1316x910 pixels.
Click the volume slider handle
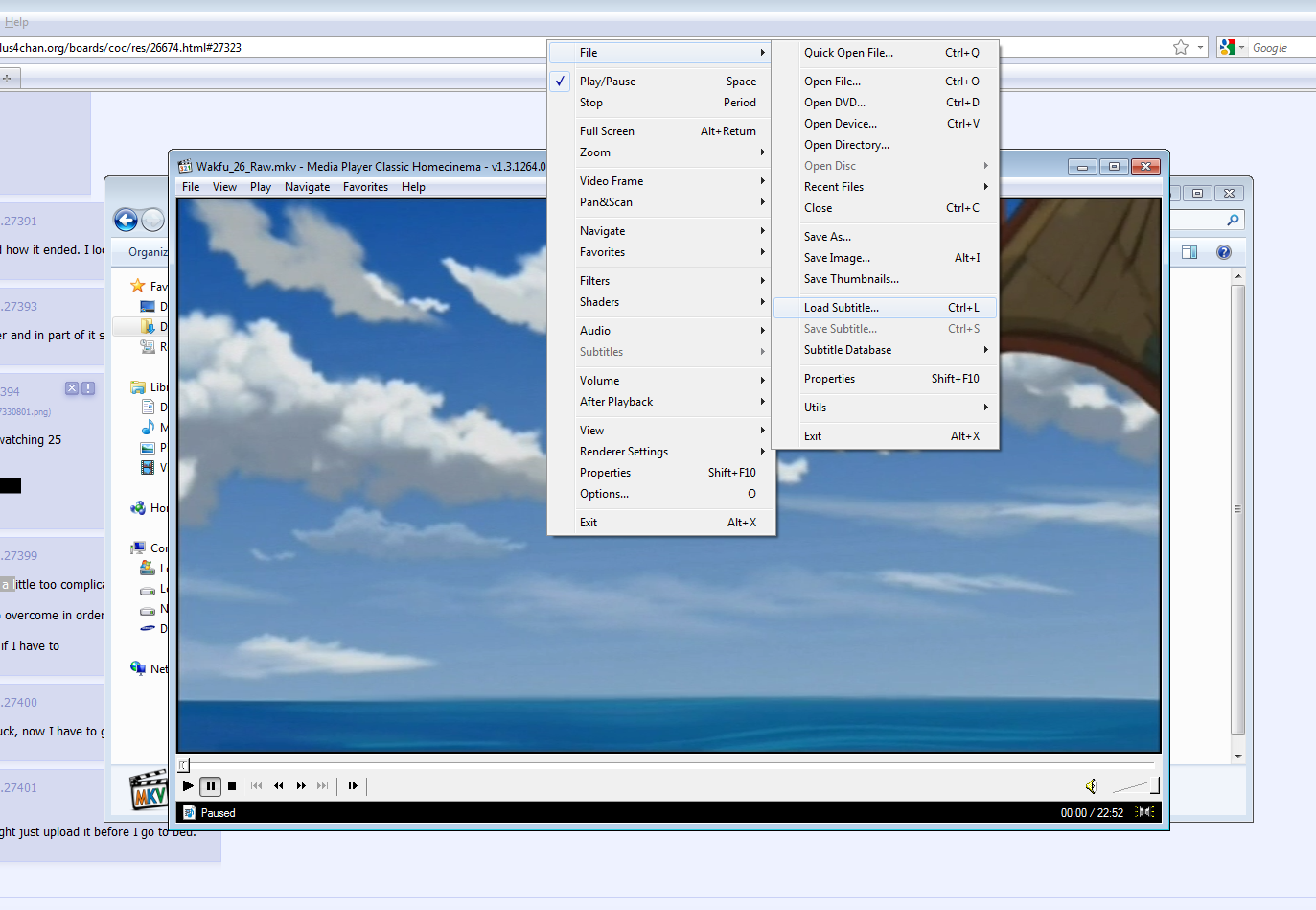pyautogui.click(x=1155, y=786)
